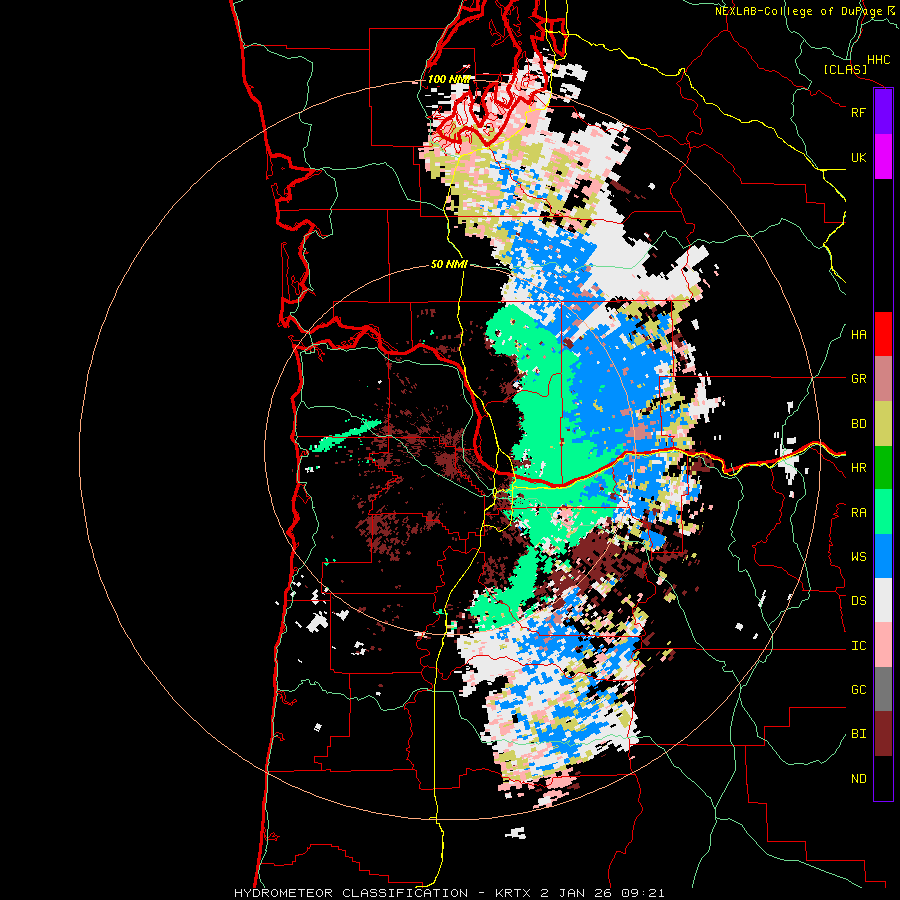Screen dimensions: 900x900
Task: Select the salmon GR legend color block
Action: (883, 379)
